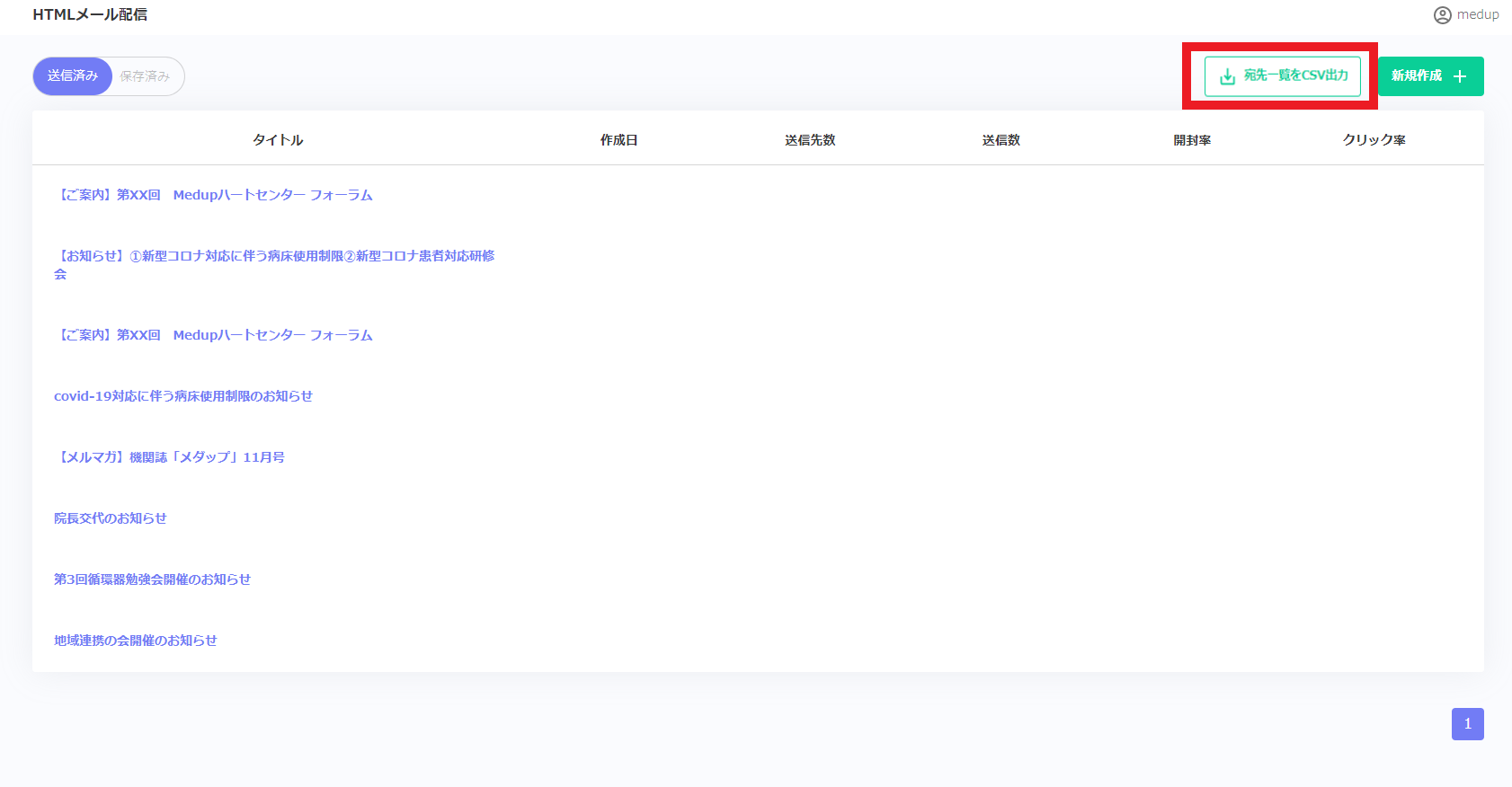
Task: Go to page 1 in pagination
Action: pos(1468,724)
